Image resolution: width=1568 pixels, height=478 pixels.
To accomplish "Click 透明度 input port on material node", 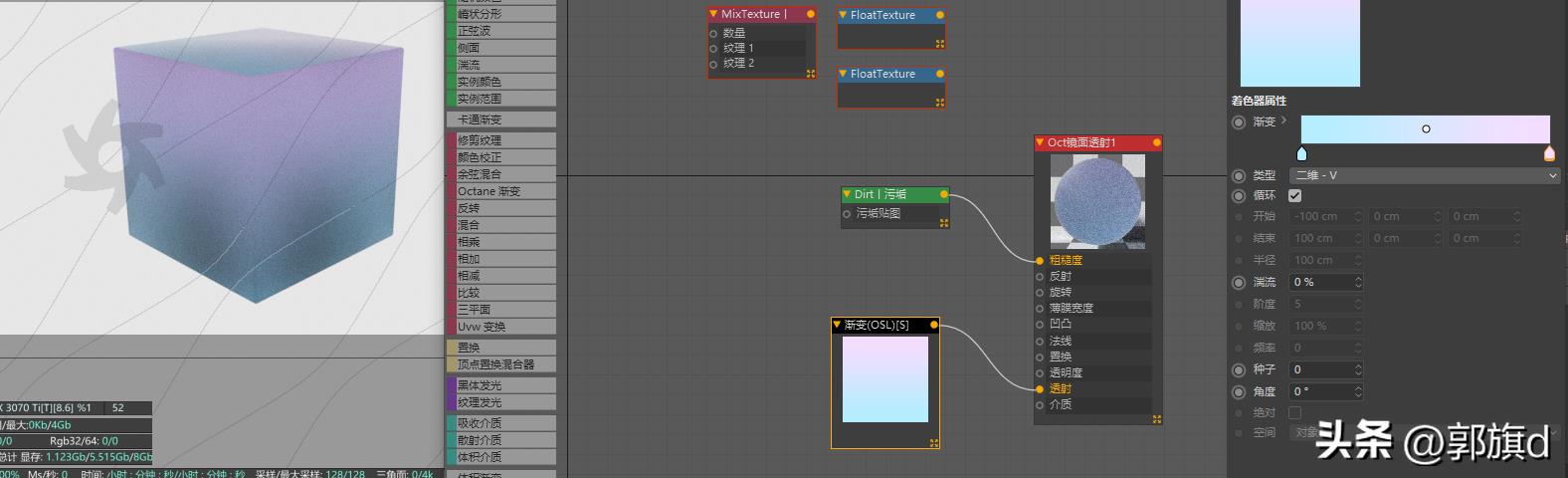I will pos(1040,372).
